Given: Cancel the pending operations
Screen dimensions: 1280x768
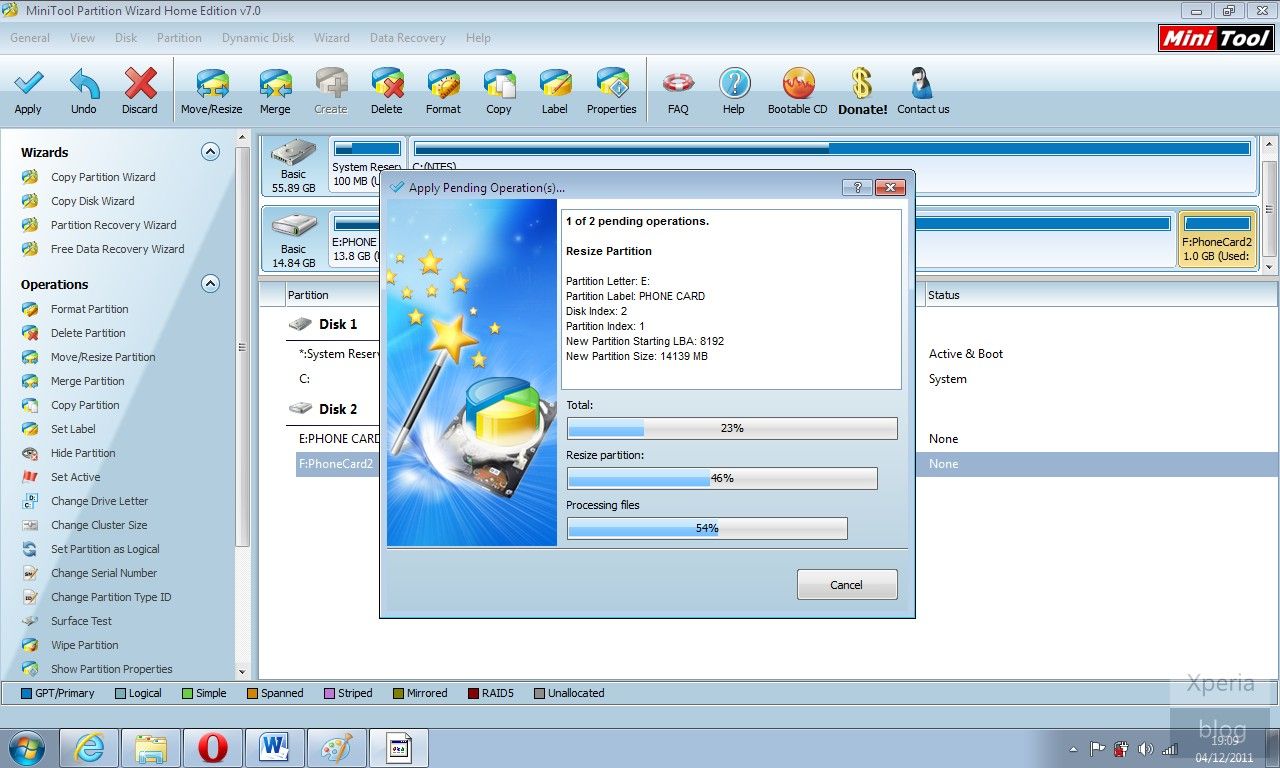Looking at the screenshot, I should click(x=846, y=585).
